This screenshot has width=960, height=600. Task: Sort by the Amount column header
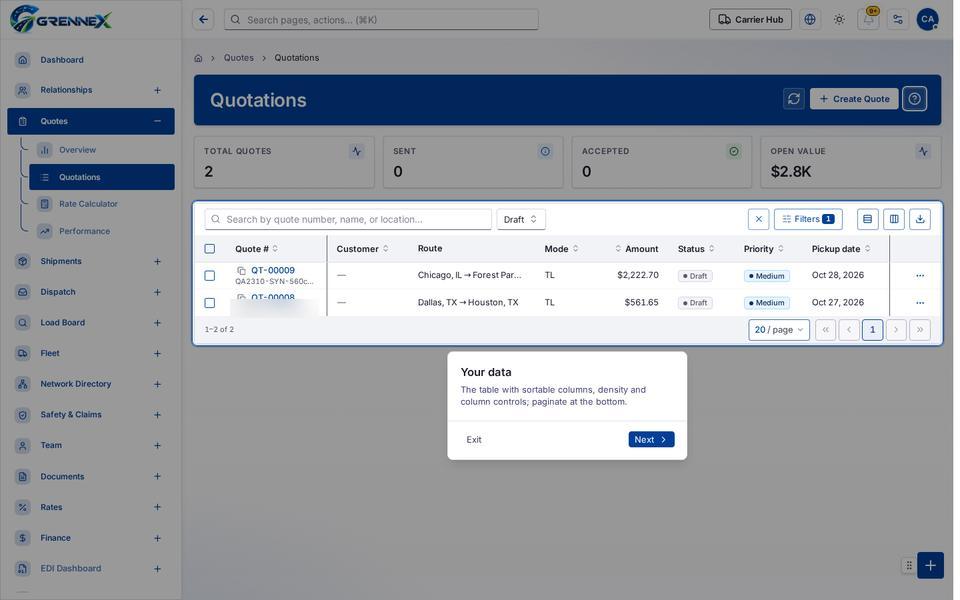[637, 249]
